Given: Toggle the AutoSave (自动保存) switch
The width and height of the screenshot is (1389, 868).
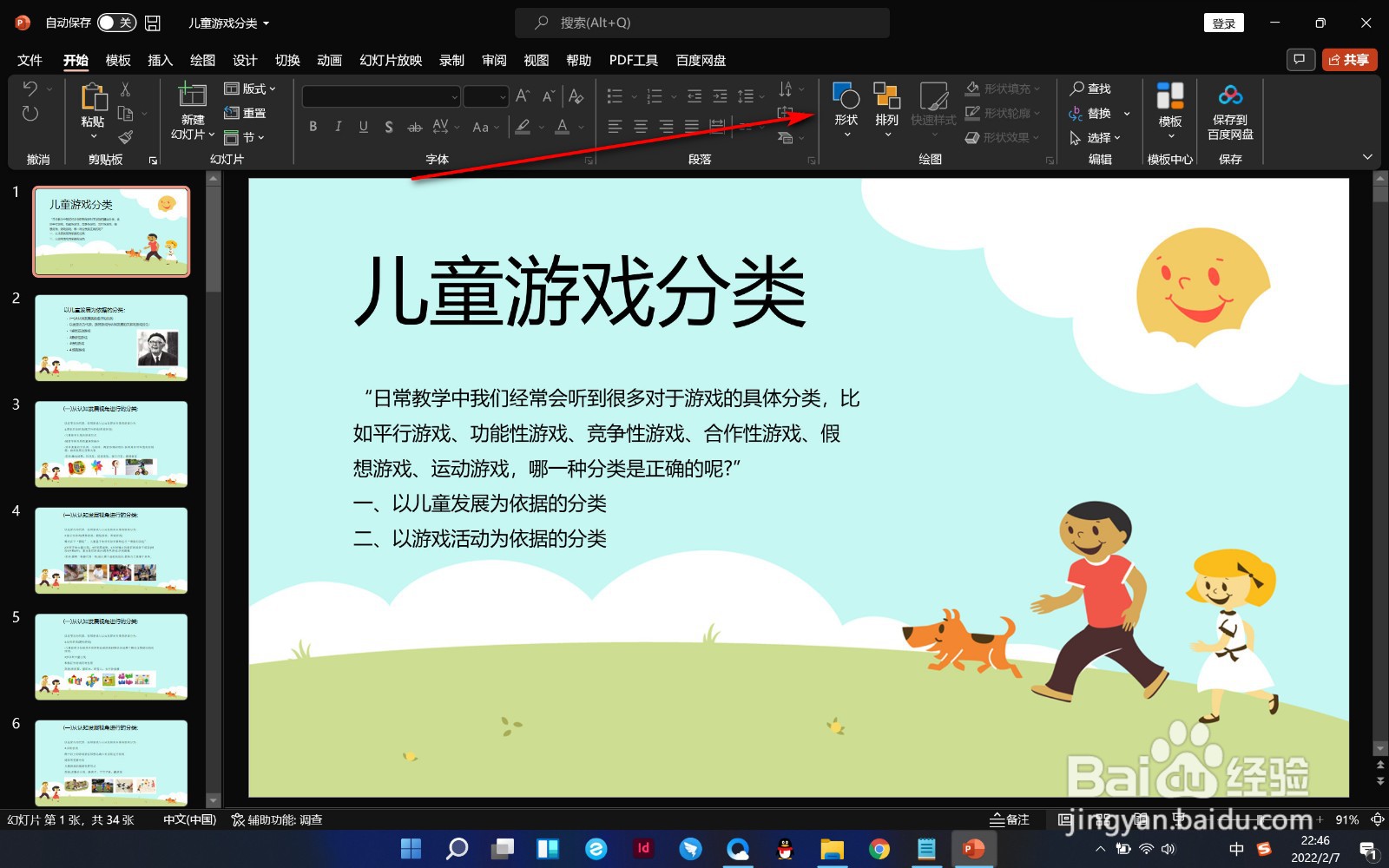Looking at the screenshot, I should coord(116,23).
